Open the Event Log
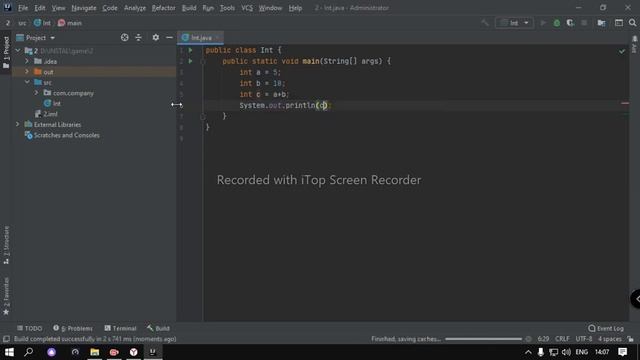Viewport: 640px width, 360px height. pyautogui.click(x=606, y=328)
